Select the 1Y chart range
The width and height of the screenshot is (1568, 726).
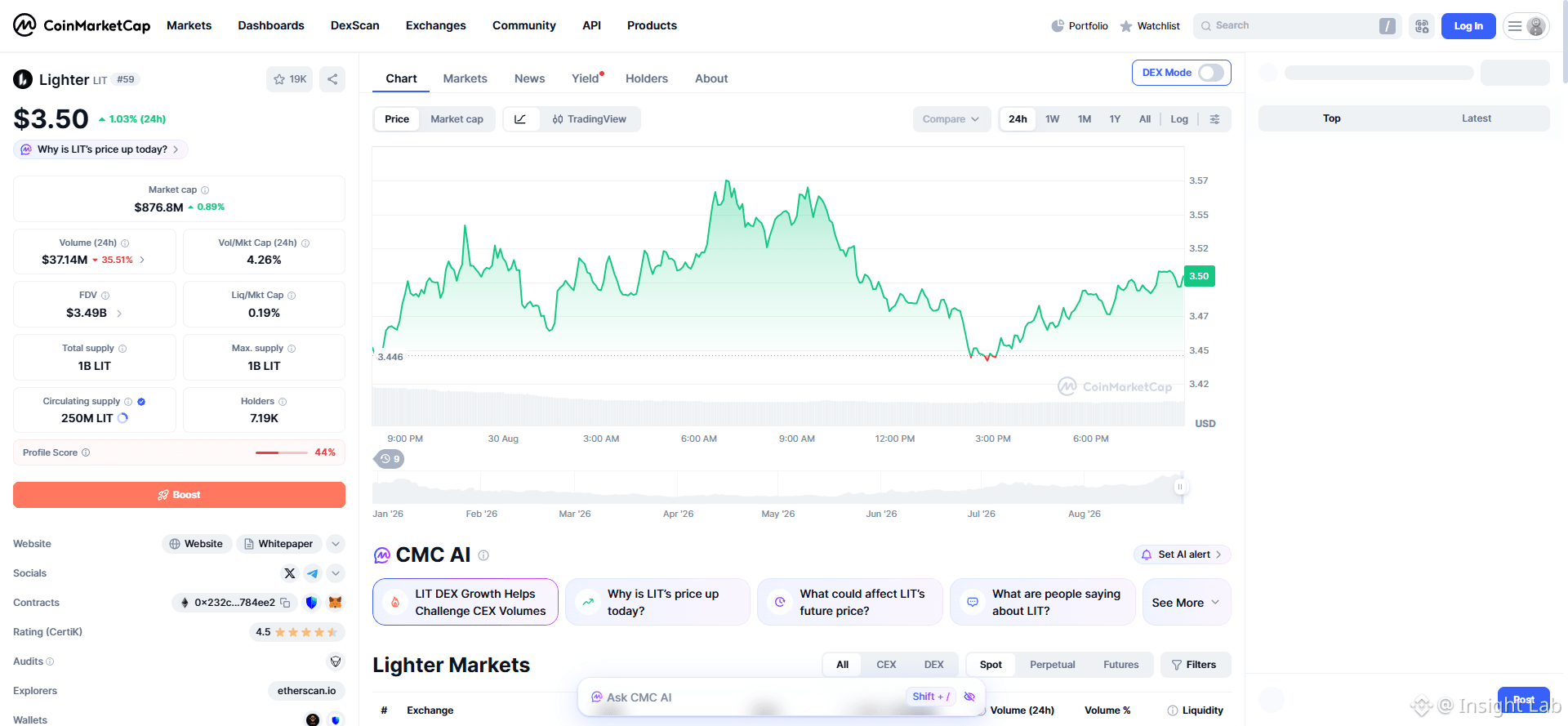pyautogui.click(x=1115, y=119)
